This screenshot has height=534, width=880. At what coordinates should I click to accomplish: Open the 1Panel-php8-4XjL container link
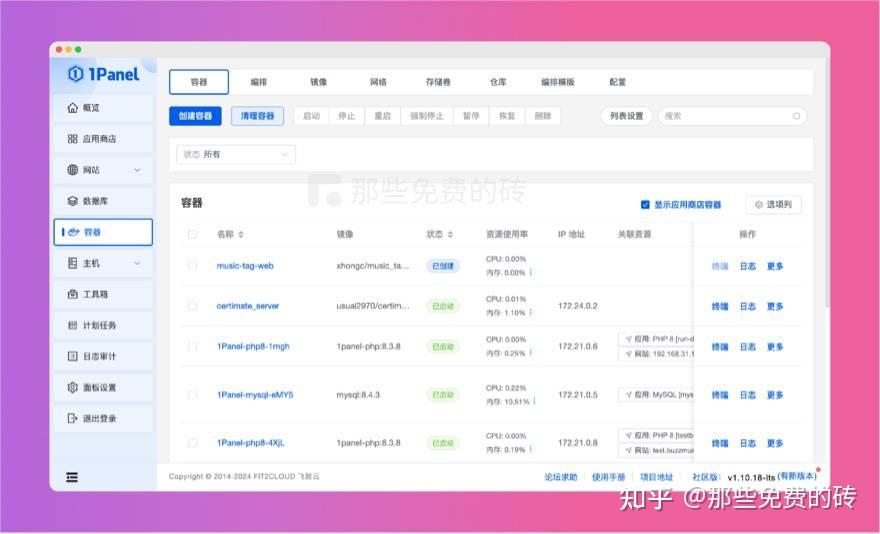coord(251,443)
